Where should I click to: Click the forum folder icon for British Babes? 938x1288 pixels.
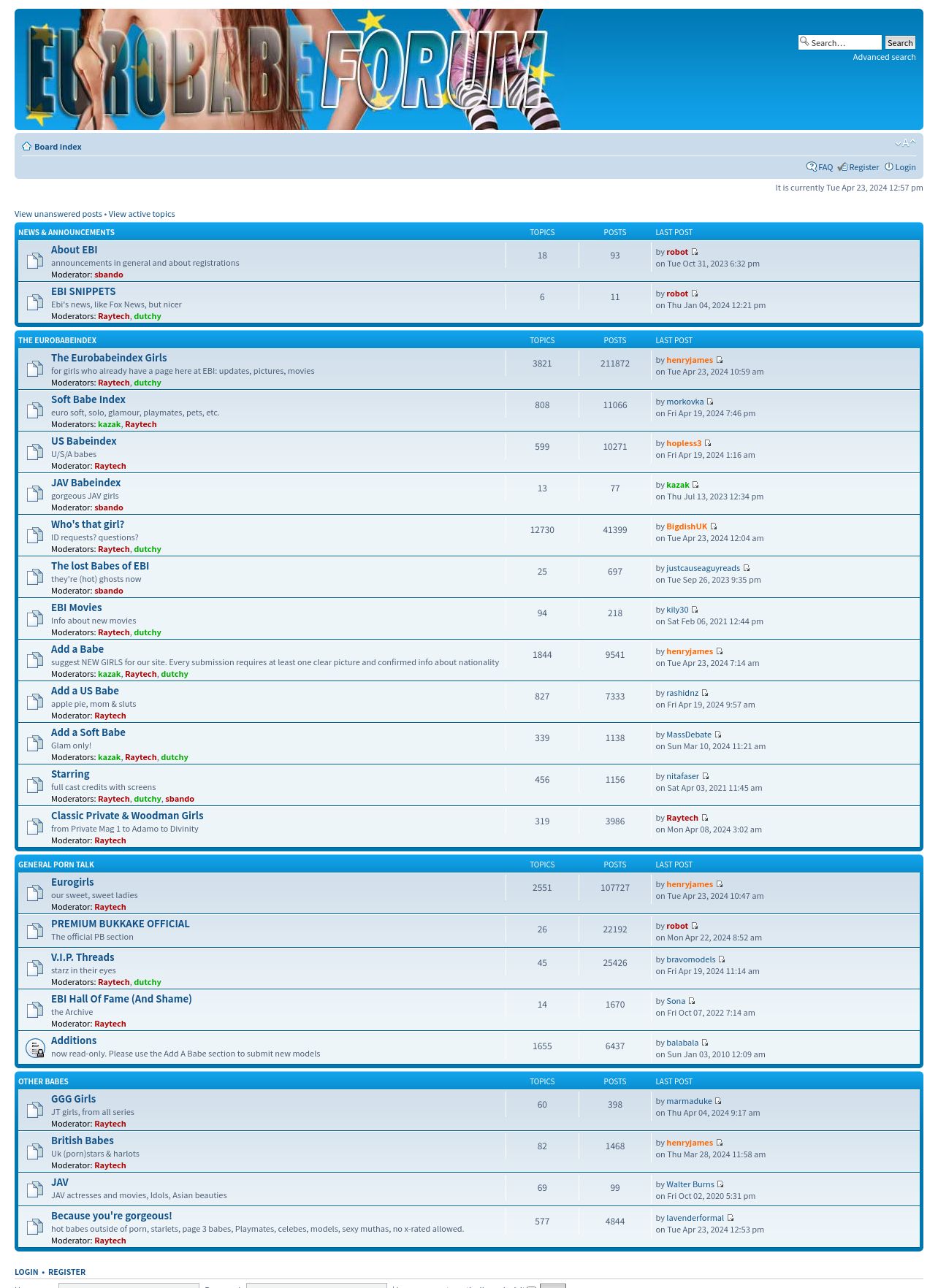35,1151
